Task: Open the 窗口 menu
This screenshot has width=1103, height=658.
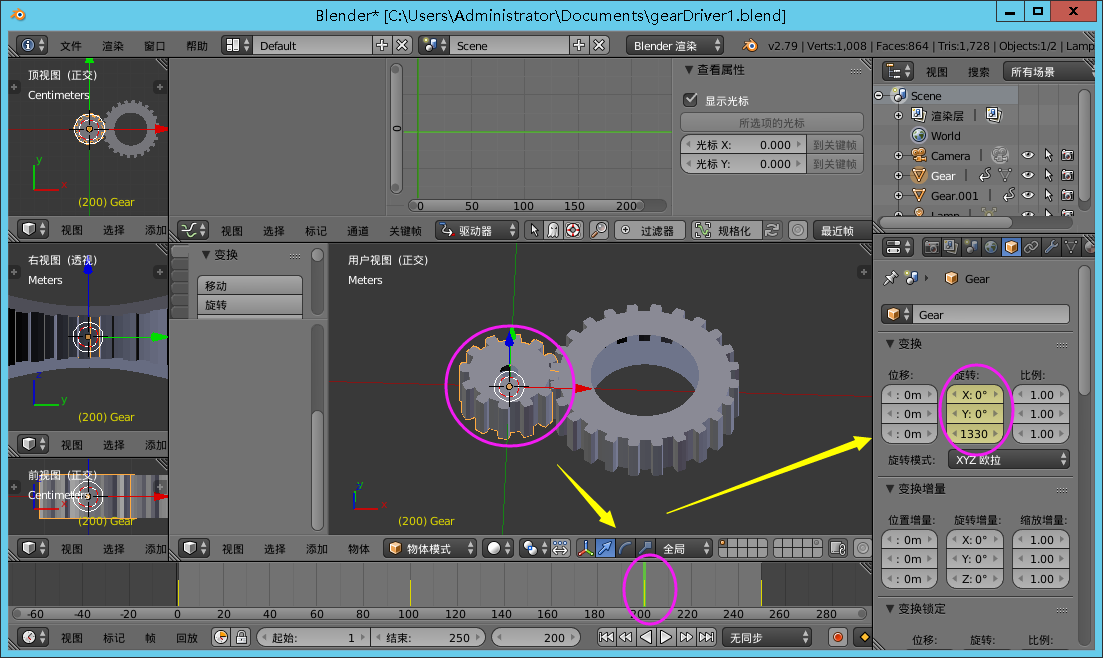Action: tap(155, 46)
